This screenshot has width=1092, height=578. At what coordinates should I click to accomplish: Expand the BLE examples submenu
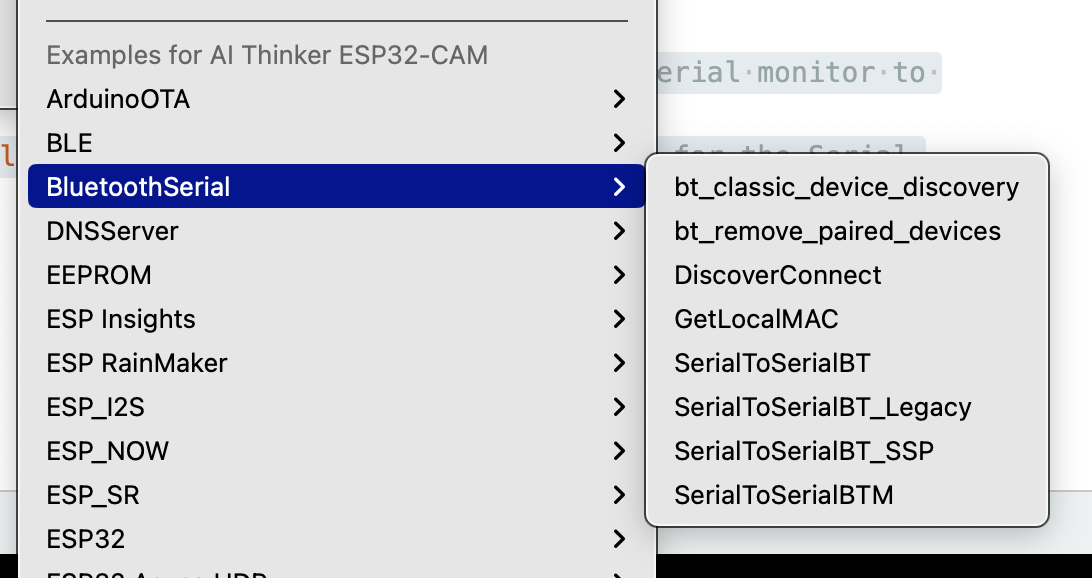click(70, 143)
